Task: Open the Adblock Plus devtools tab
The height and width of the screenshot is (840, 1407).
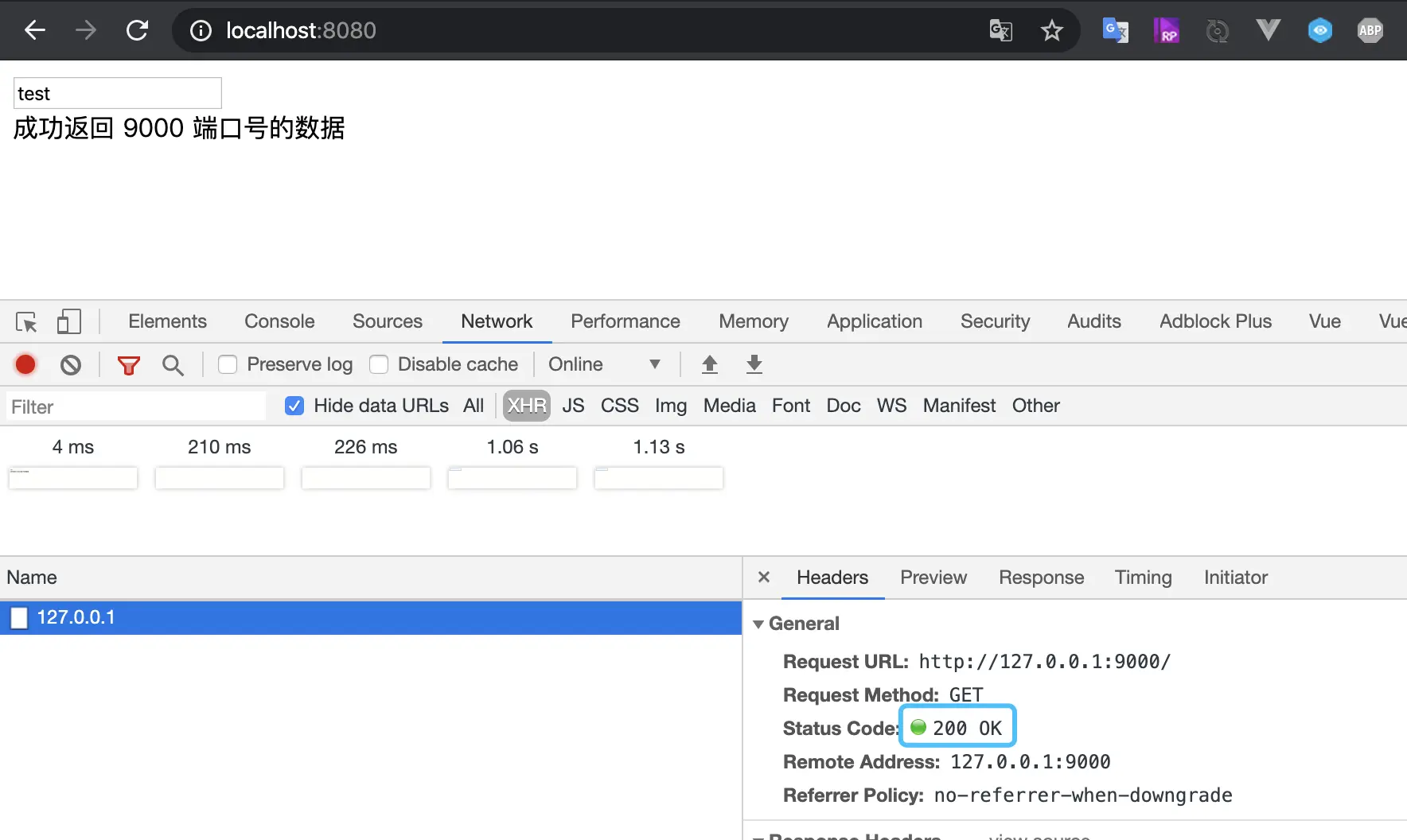Action: click(1215, 321)
